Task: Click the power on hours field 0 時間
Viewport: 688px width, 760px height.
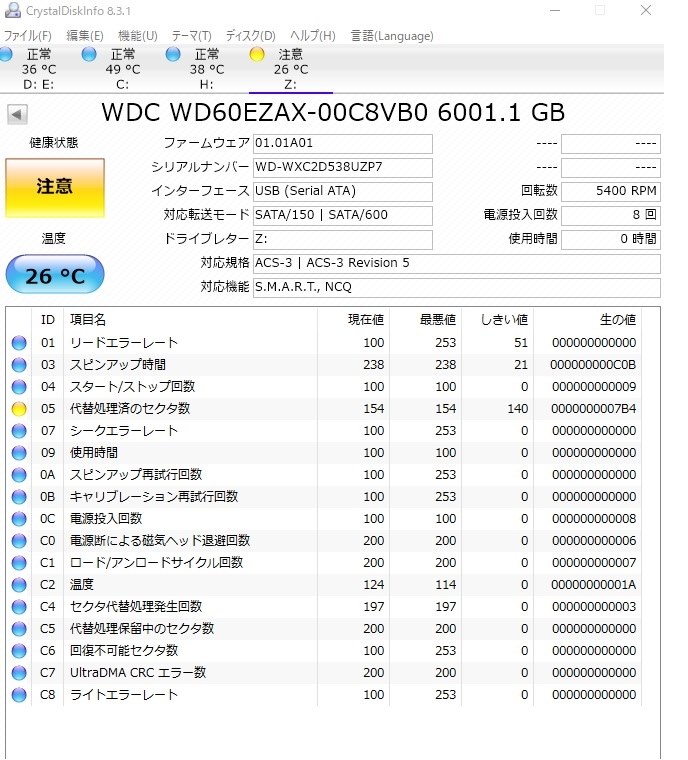Action: point(611,239)
